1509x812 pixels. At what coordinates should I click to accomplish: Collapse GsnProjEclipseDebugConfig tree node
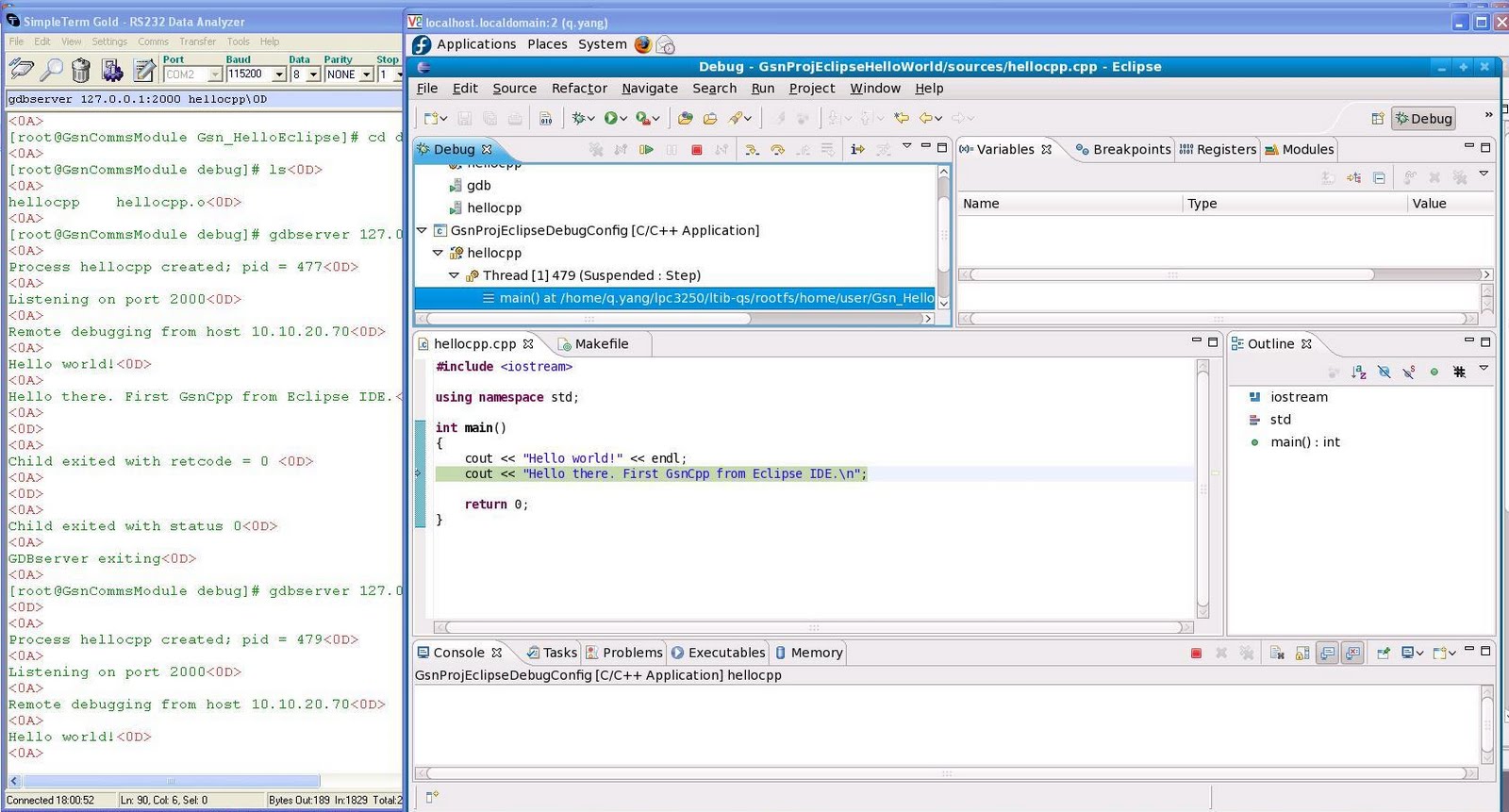coord(422,230)
